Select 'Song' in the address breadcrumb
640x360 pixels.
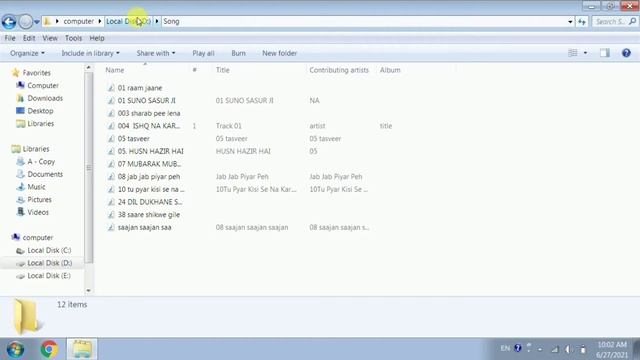(171, 21)
